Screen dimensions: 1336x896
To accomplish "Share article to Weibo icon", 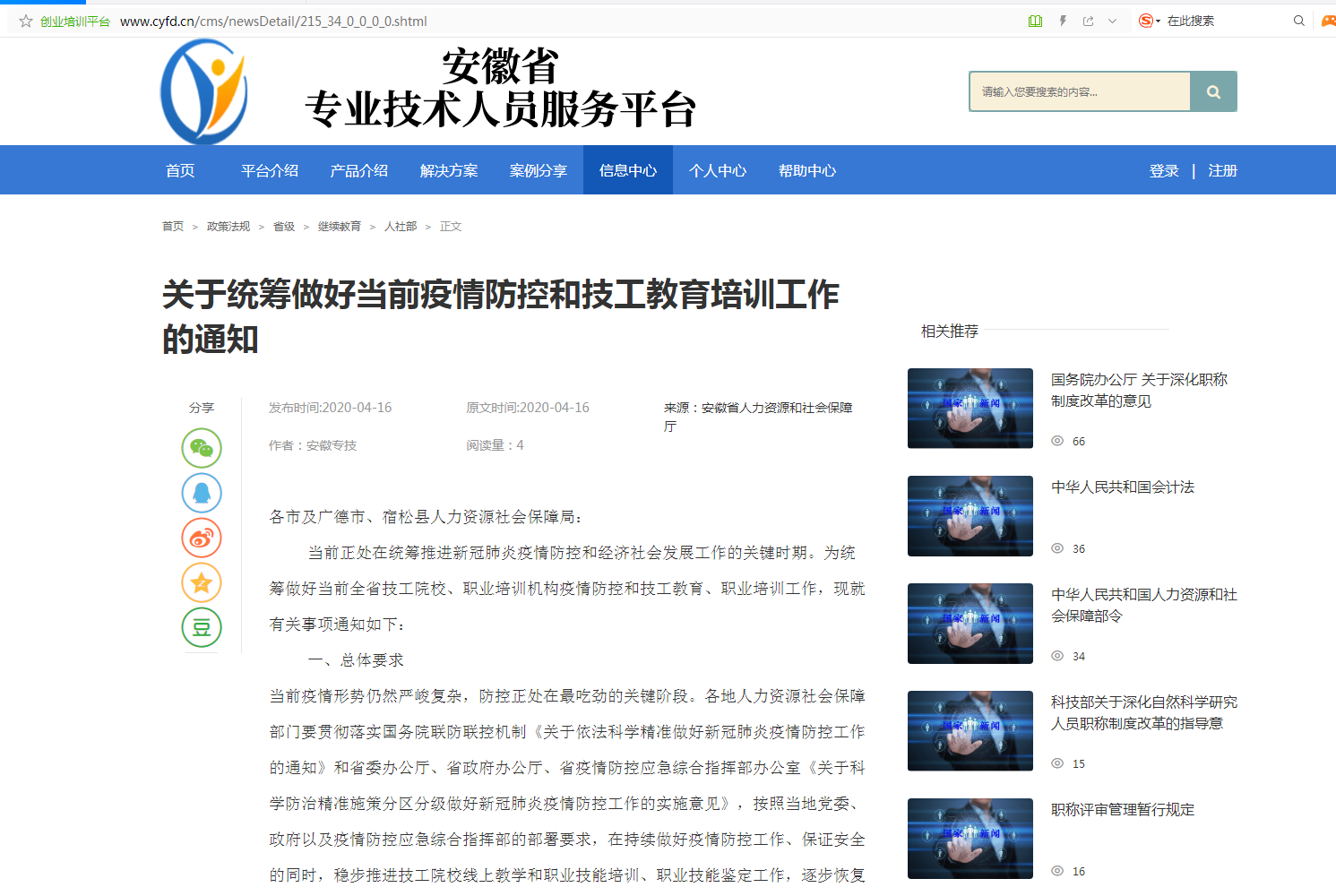I will (x=202, y=538).
